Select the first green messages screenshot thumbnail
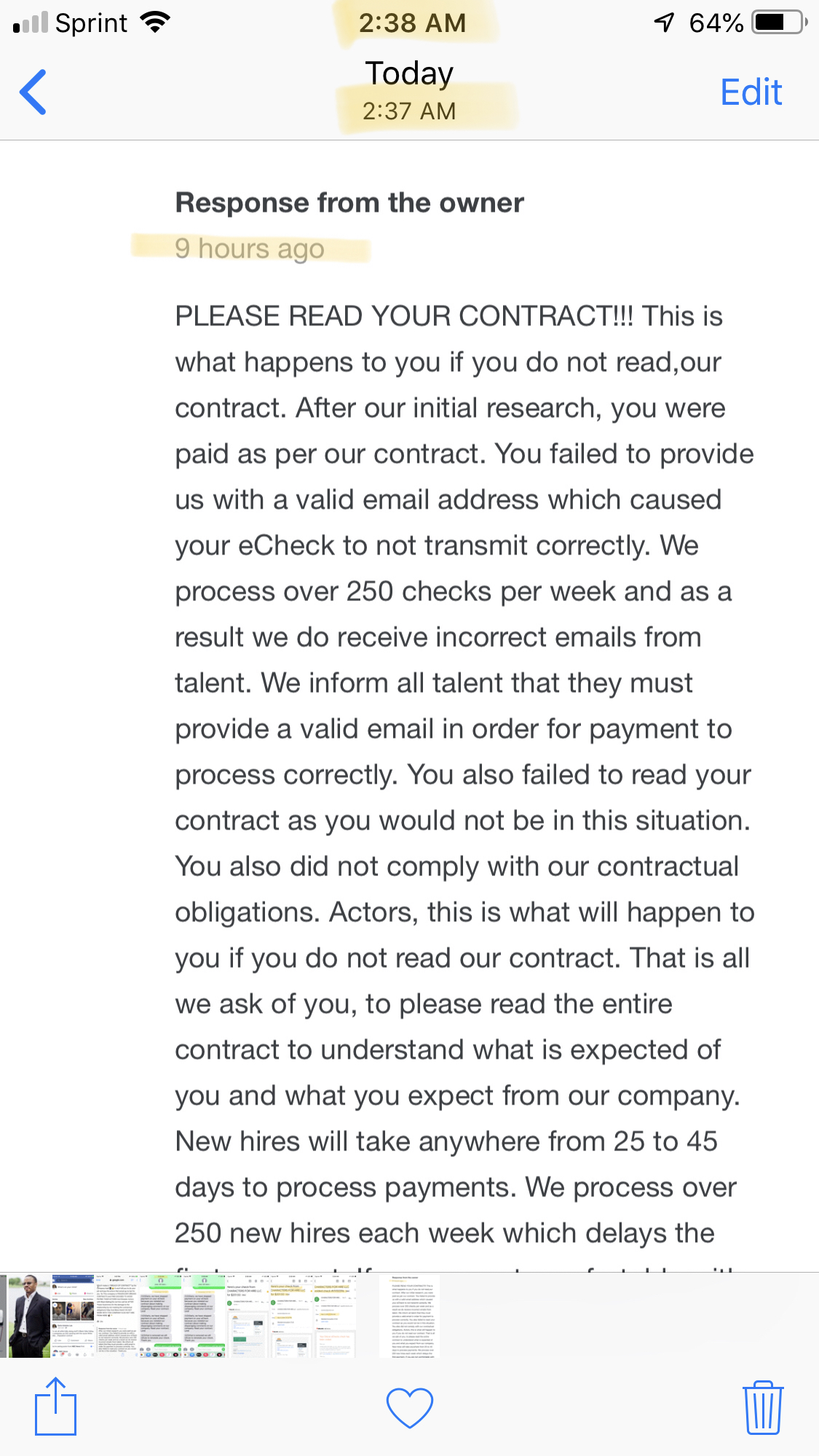 click(160, 1316)
